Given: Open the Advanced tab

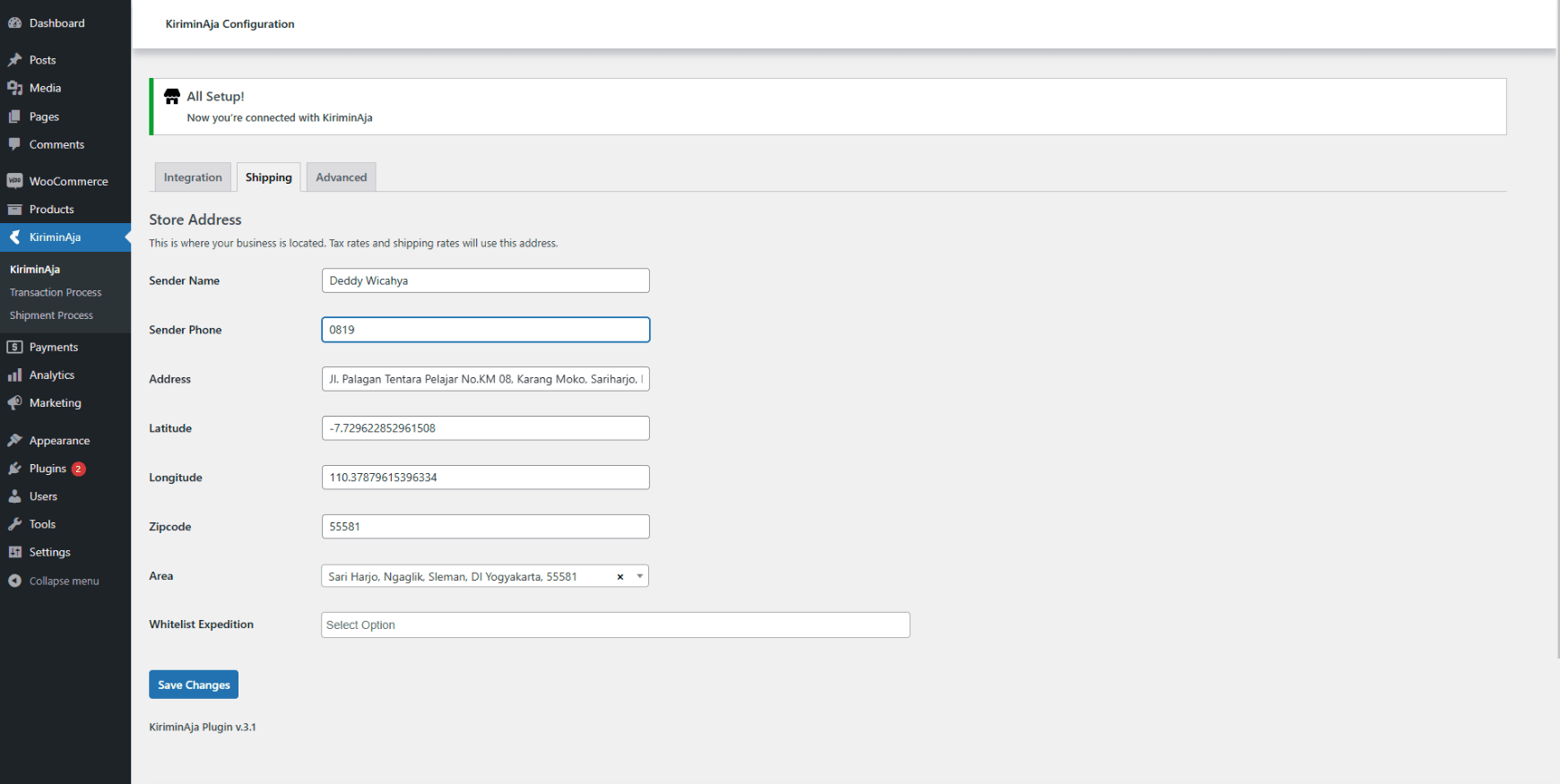Looking at the screenshot, I should click(x=342, y=177).
